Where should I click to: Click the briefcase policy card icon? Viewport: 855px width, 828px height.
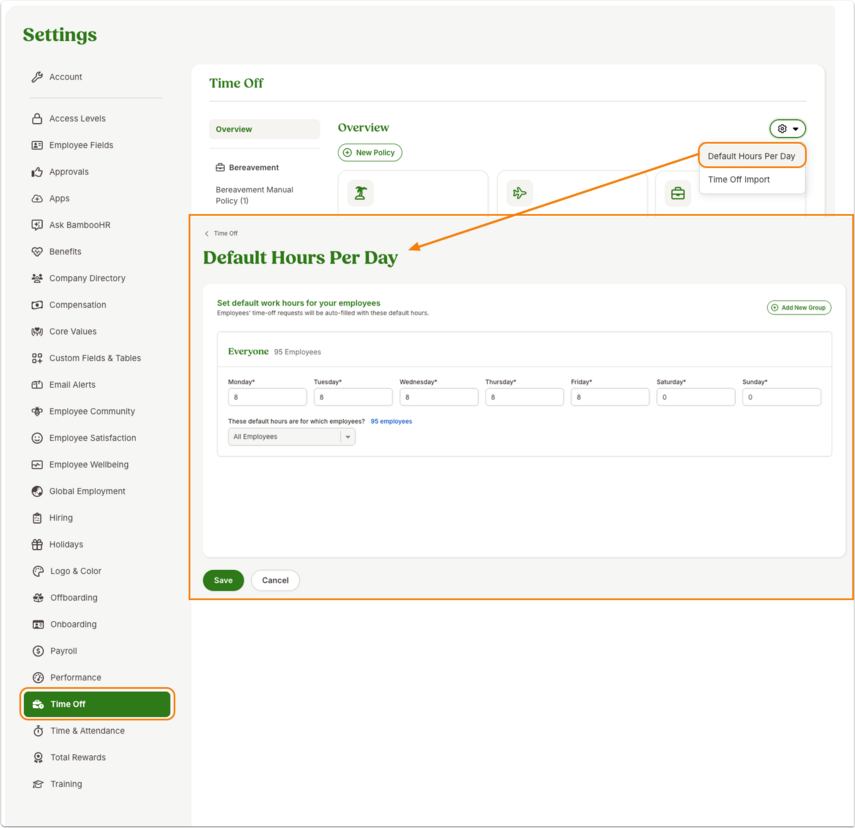pos(678,193)
